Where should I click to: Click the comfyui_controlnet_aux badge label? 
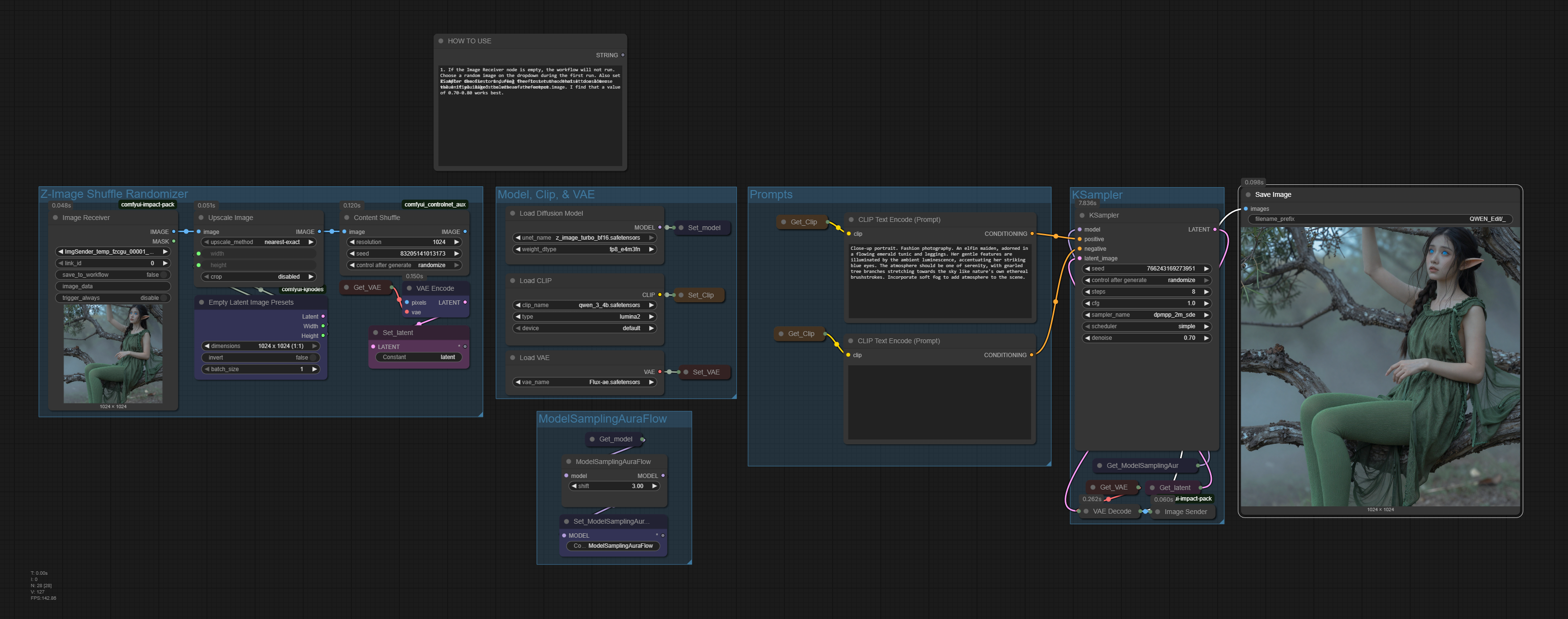(435, 205)
